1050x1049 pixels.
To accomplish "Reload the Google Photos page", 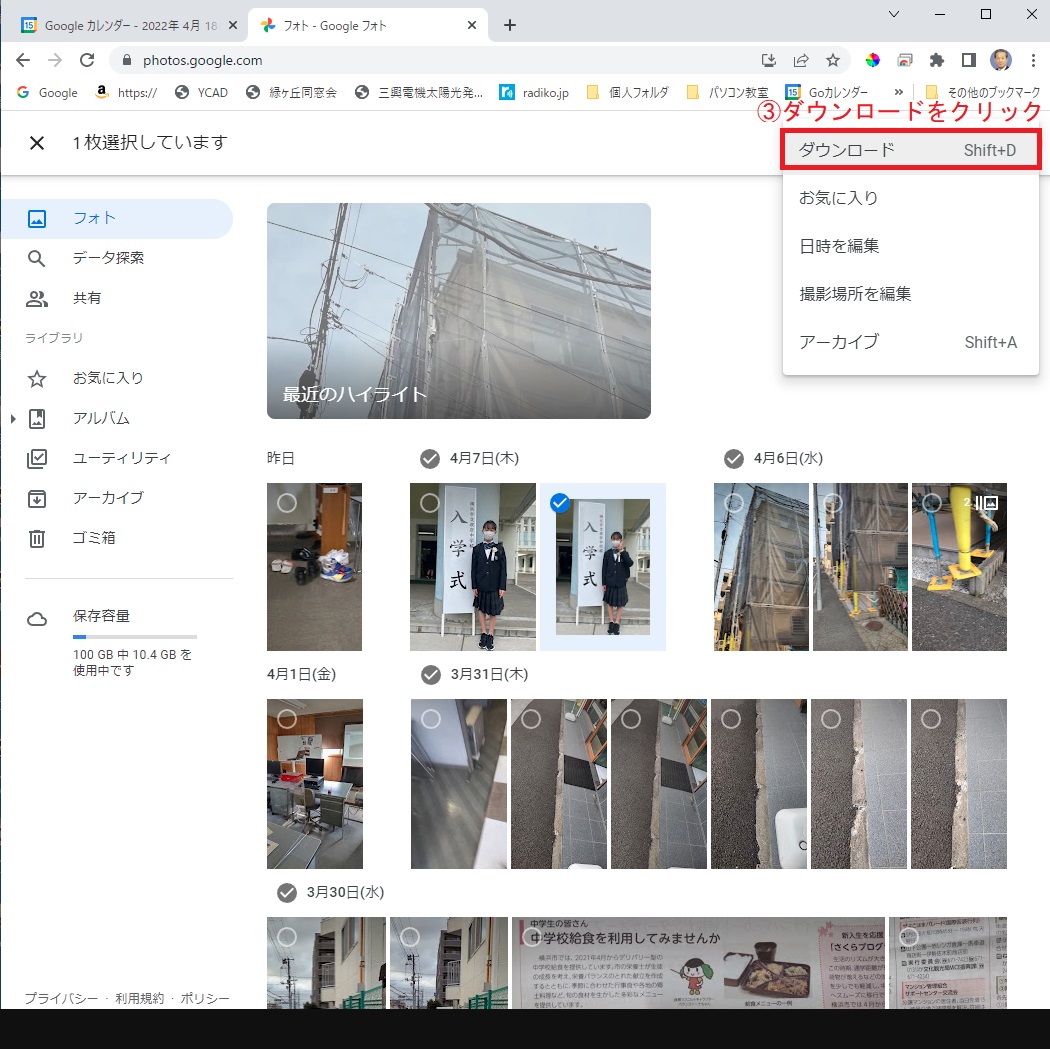I will [87, 60].
